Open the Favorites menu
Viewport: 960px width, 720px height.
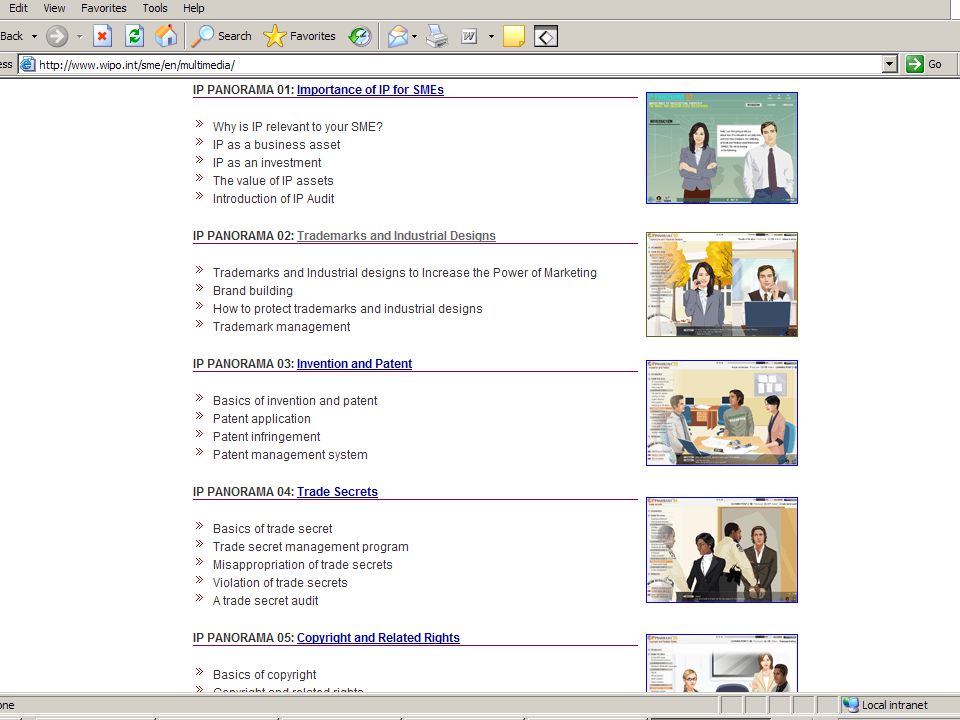click(x=103, y=8)
